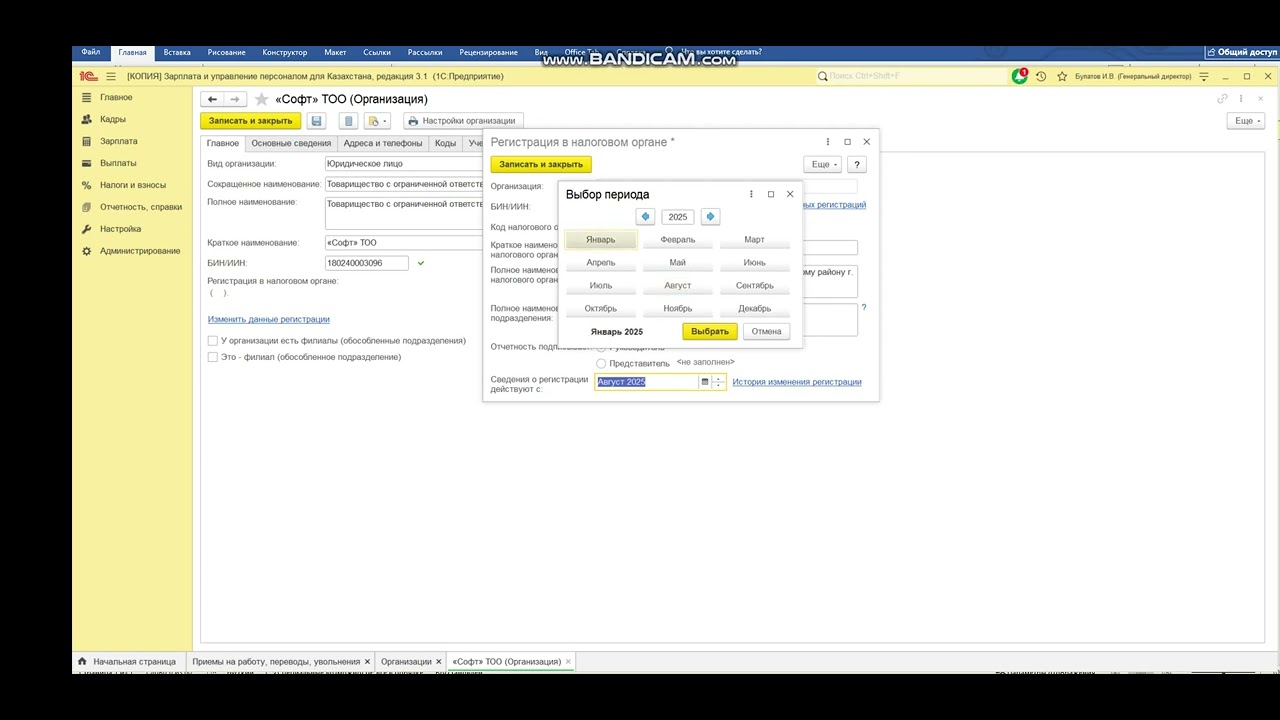Open Изменить данные регистрации link
This screenshot has width=1280, height=720.
pyautogui.click(x=269, y=319)
